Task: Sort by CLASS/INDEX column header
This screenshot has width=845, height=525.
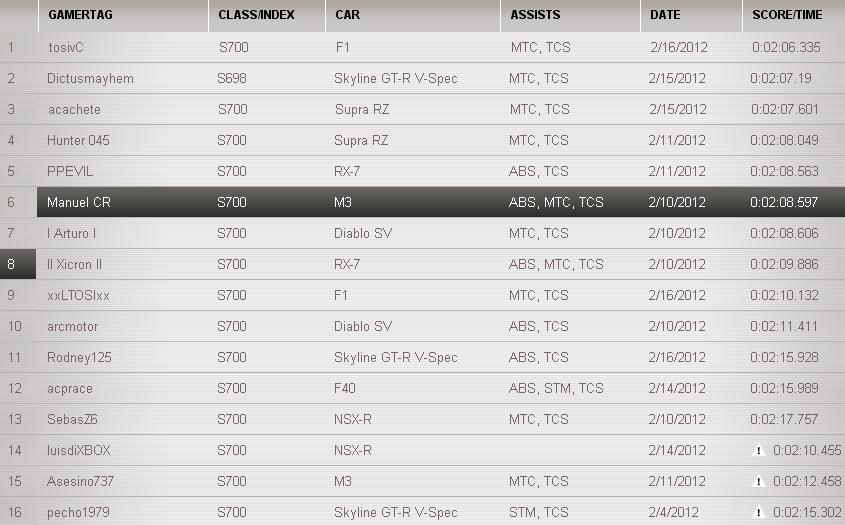Action: pyautogui.click(x=256, y=15)
